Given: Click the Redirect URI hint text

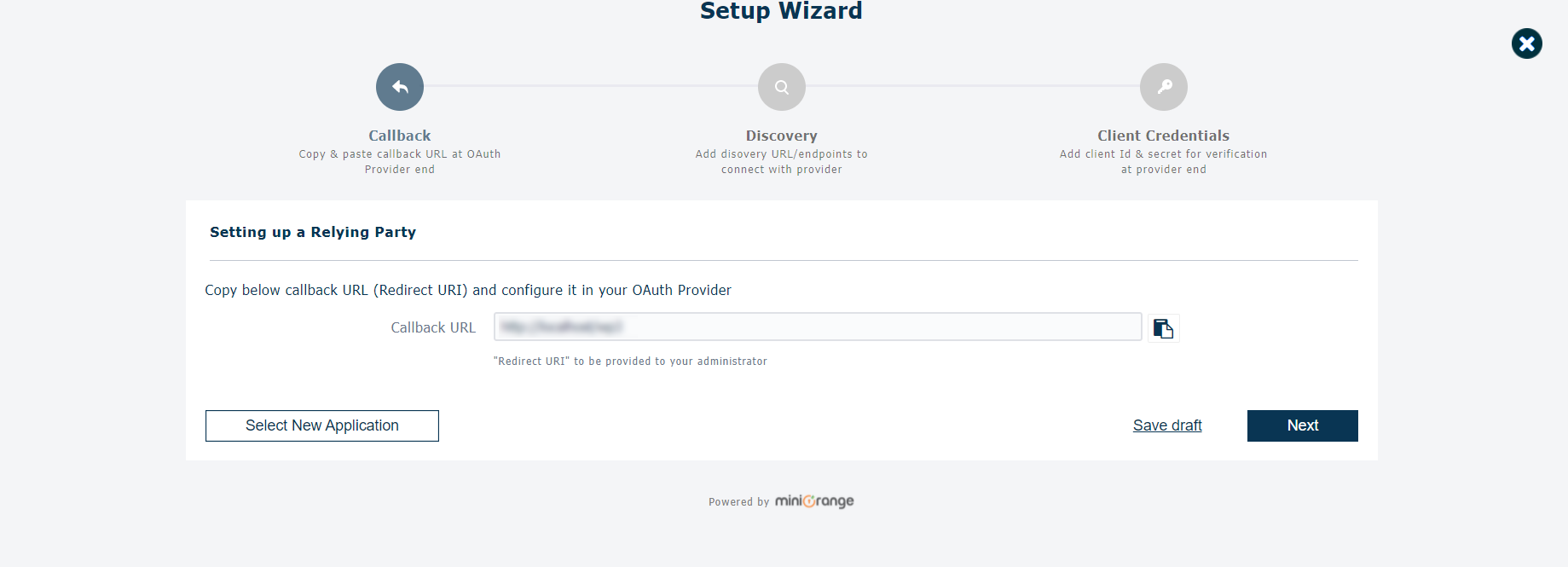Looking at the screenshot, I should [630, 362].
